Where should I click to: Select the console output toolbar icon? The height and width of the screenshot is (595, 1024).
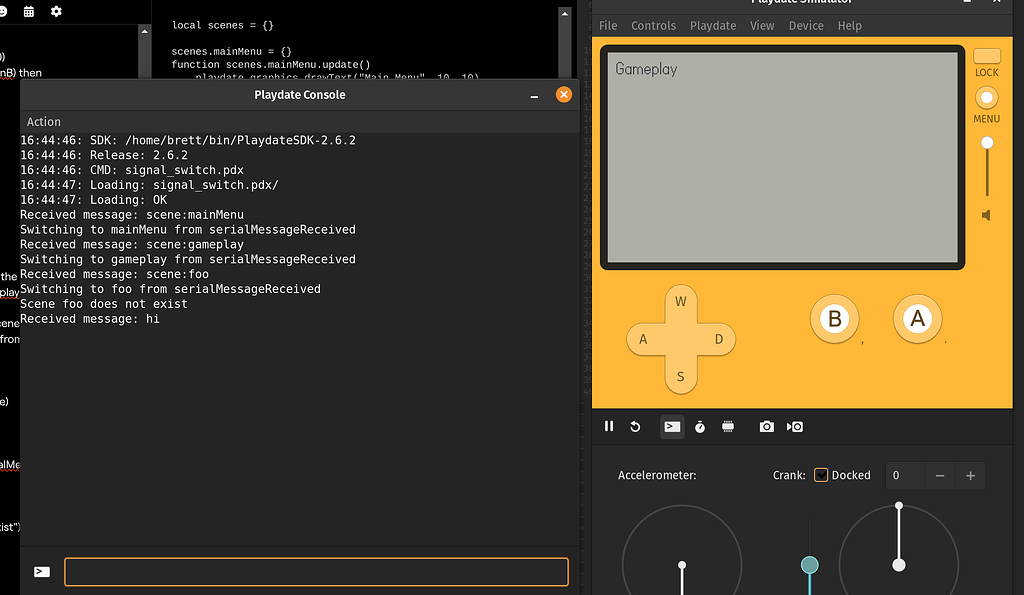672,426
